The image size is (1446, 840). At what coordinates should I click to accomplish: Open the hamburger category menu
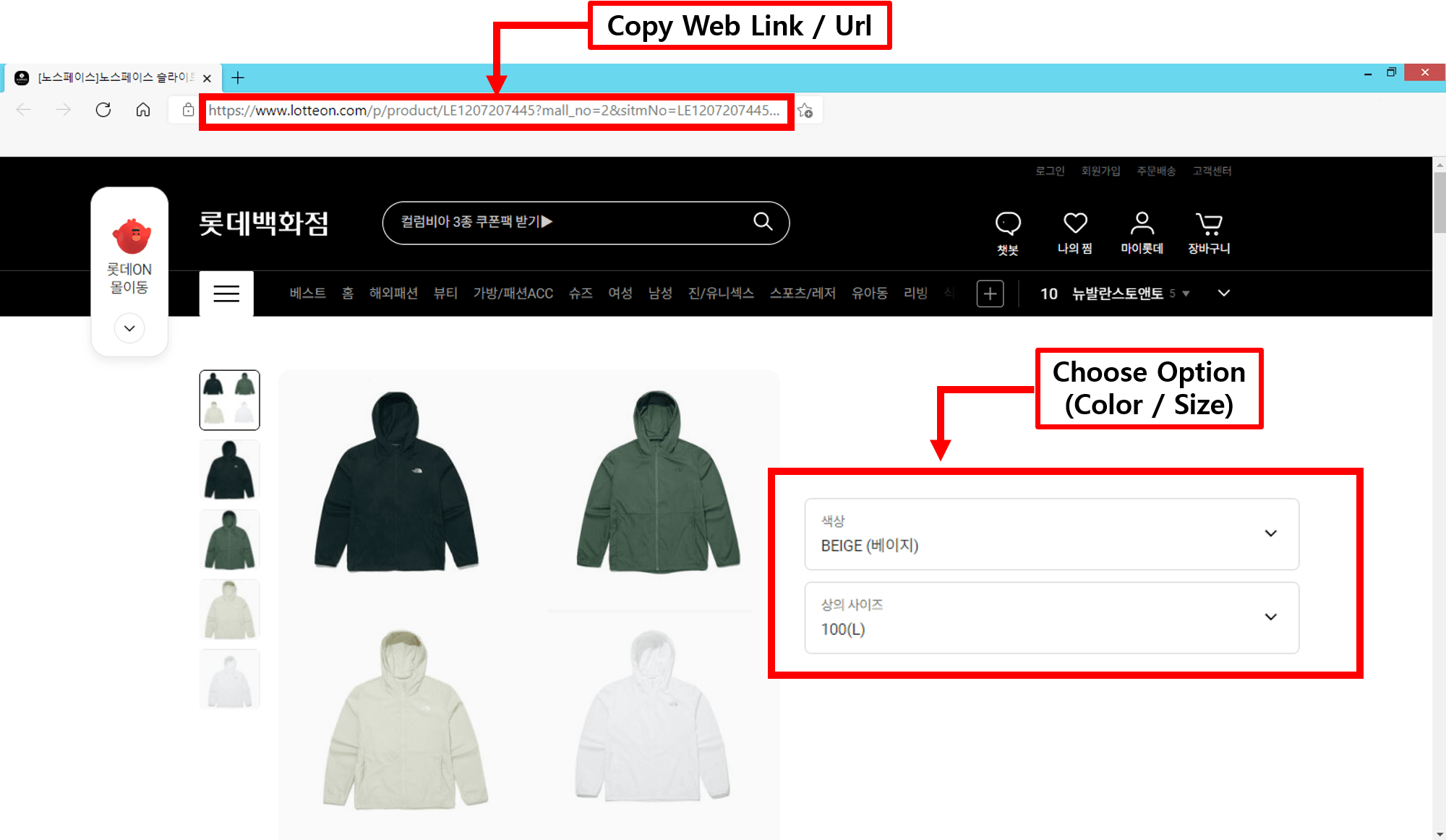pos(226,293)
